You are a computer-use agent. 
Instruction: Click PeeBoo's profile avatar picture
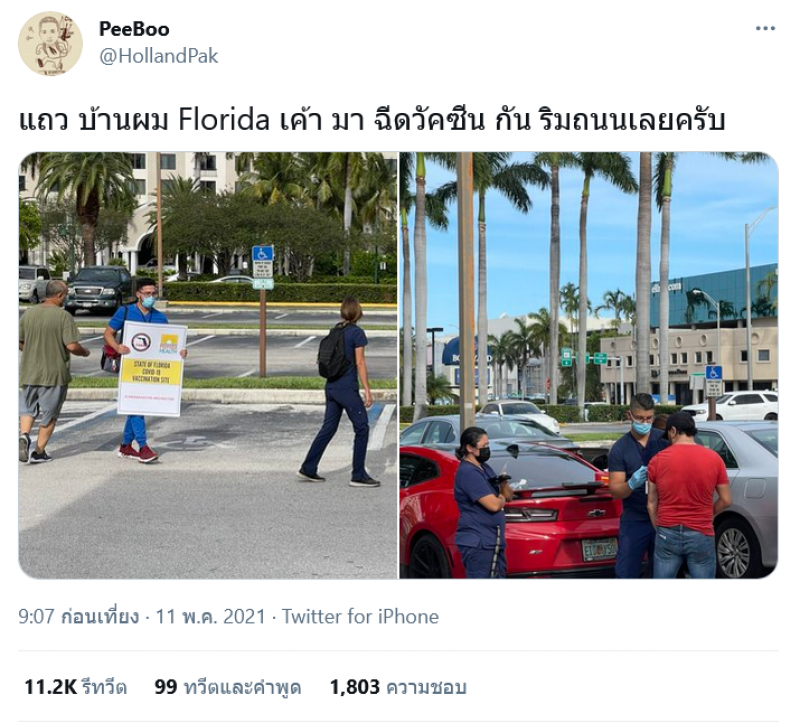tap(50, 43)
